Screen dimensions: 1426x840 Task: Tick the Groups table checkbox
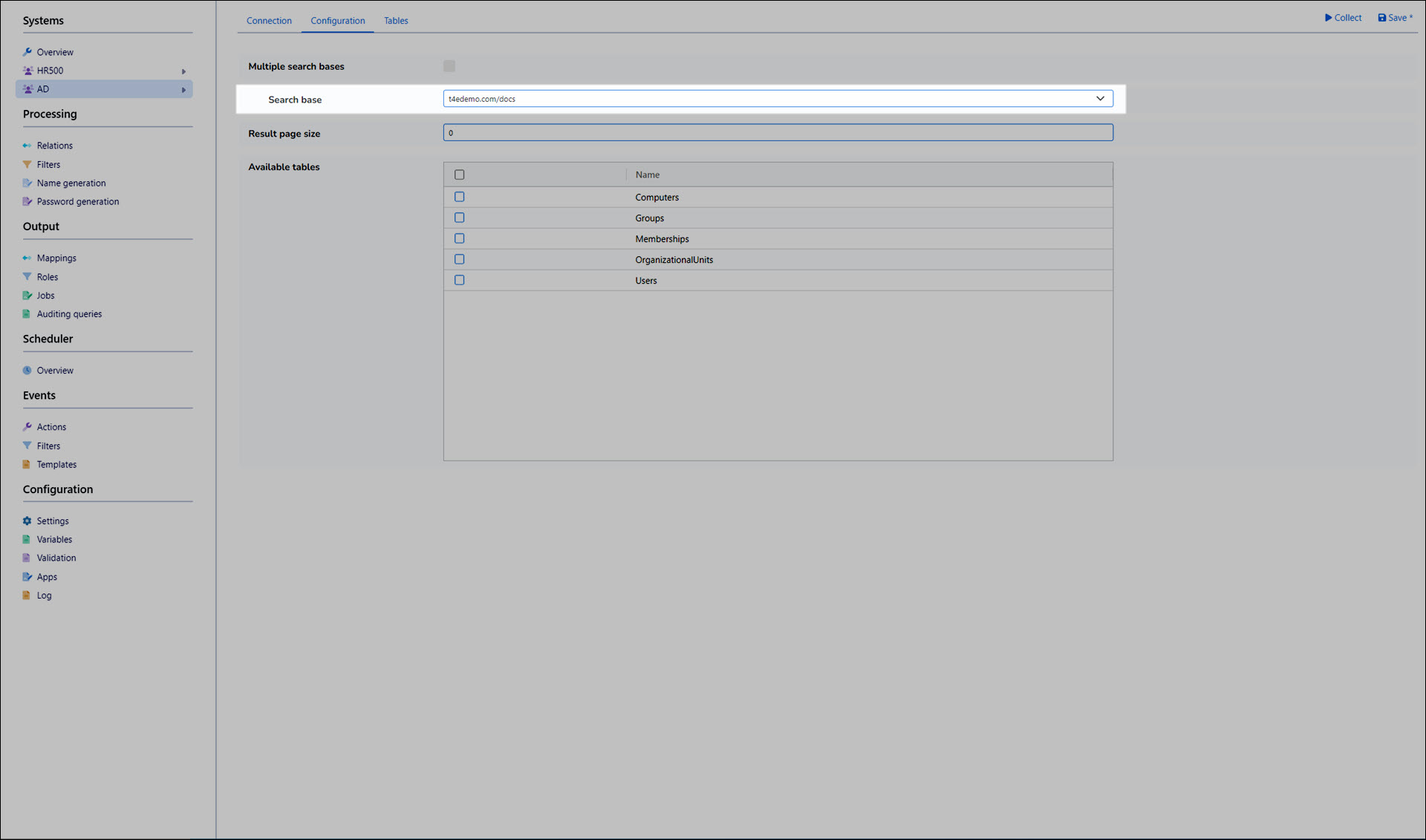(x=459, y=218)
